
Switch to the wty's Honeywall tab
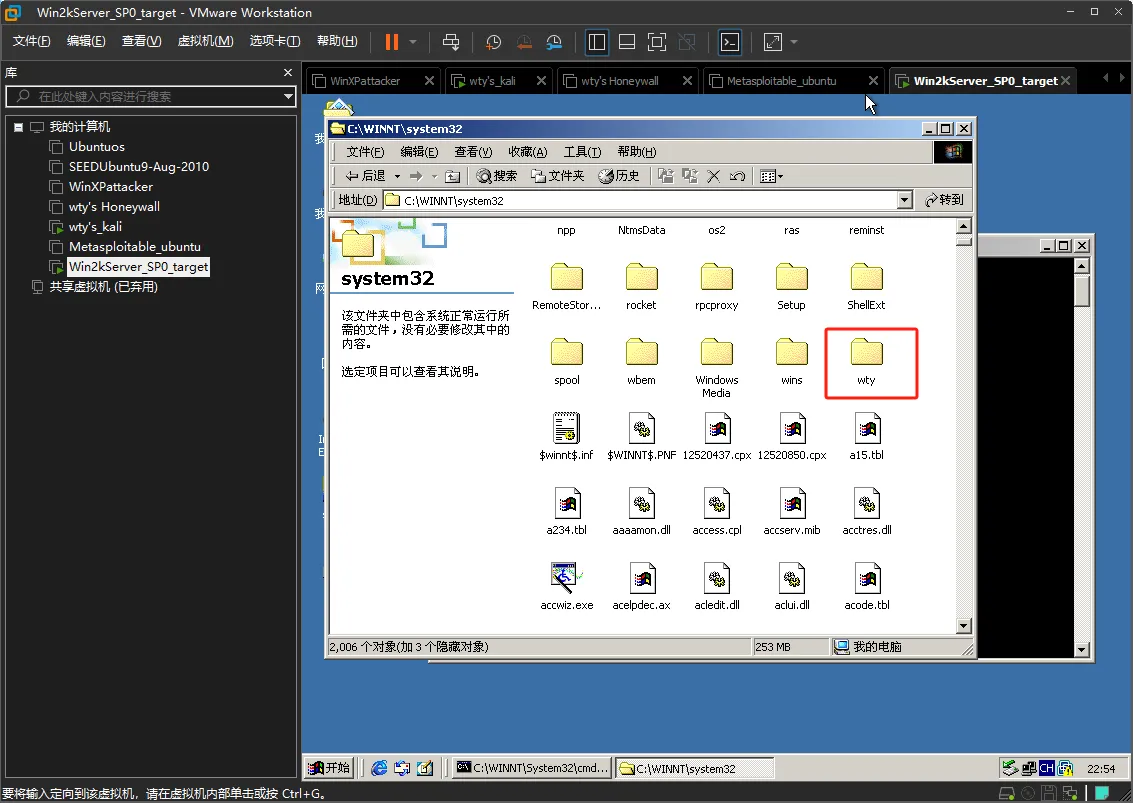(620, 81)
